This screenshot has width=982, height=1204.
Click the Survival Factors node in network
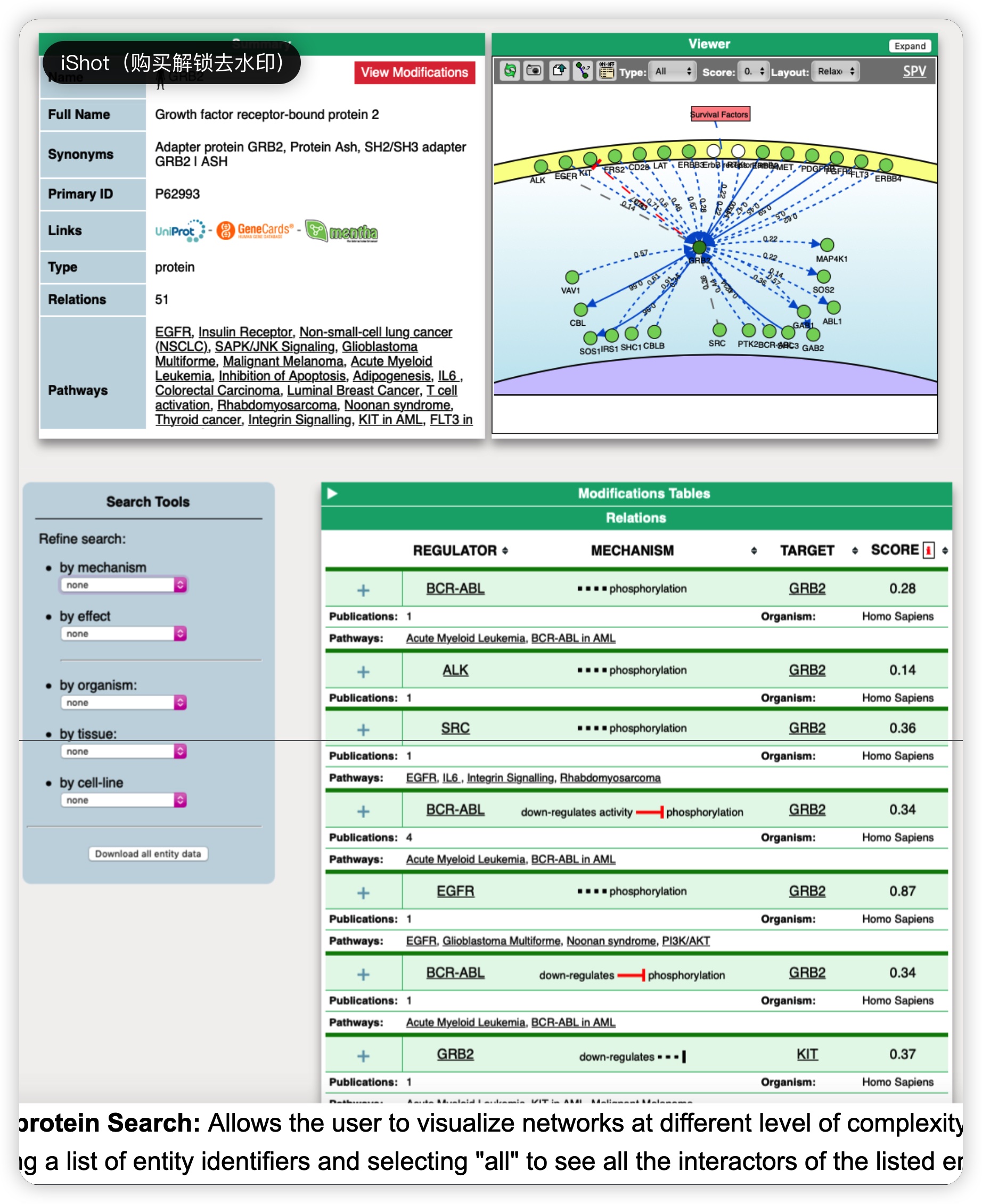pyautogui.click(x=719, y=114)
